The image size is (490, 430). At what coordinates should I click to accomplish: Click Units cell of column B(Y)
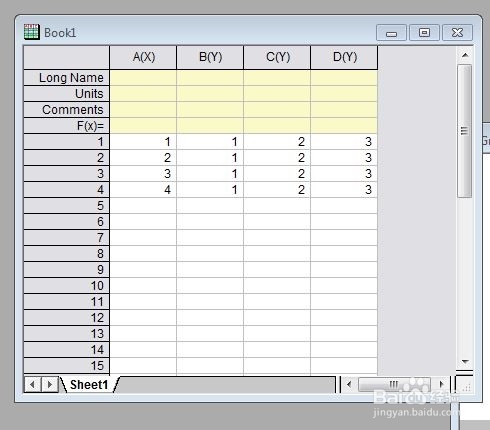pos(210,94)
